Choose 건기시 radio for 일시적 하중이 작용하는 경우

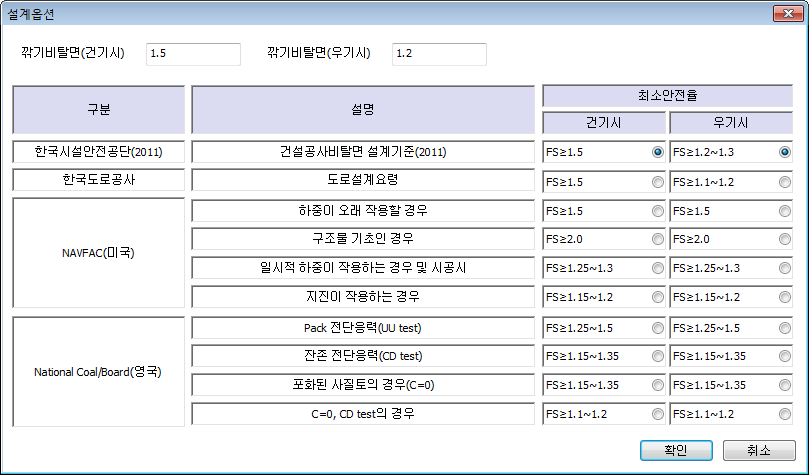coord(657,269)
